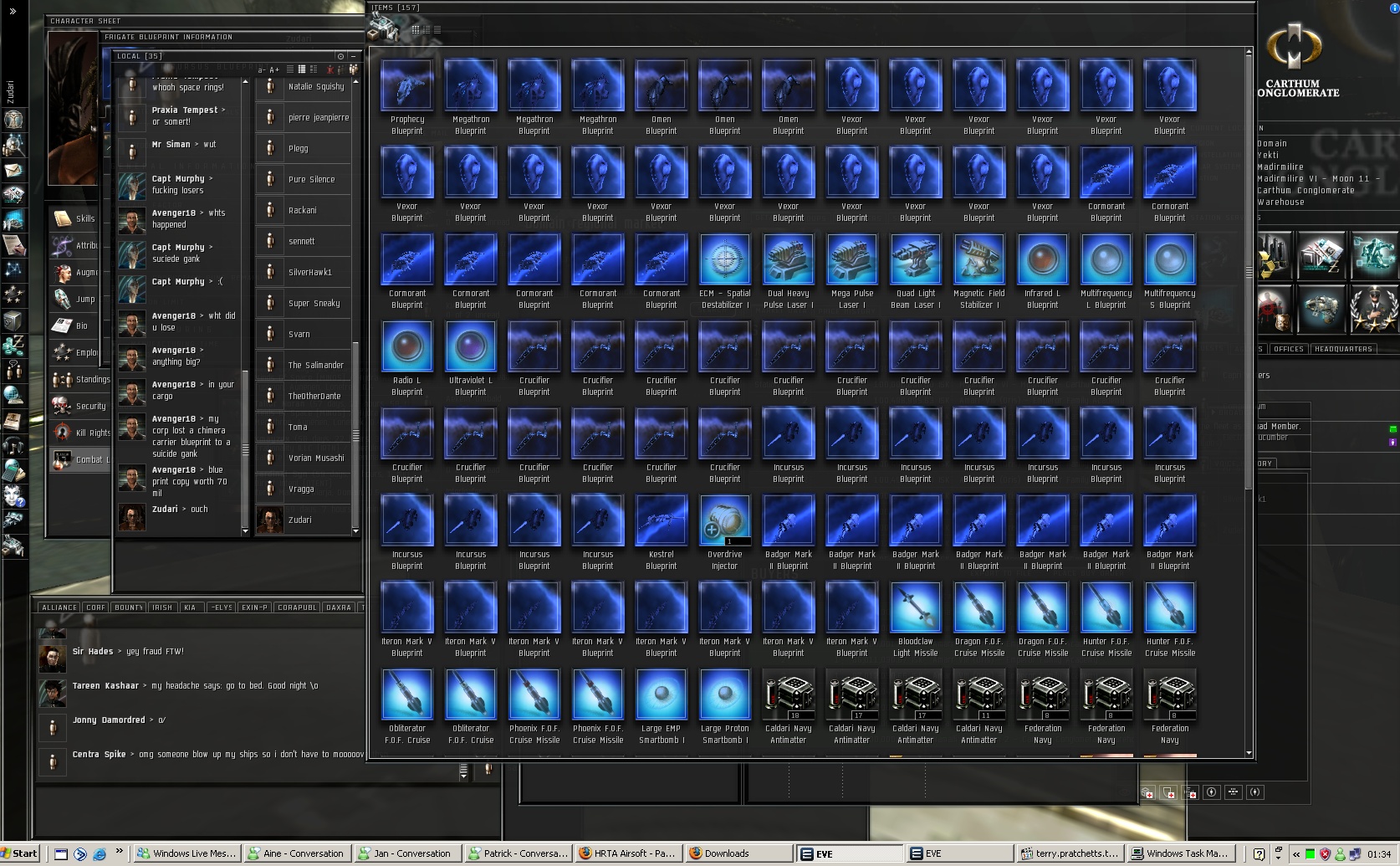Open the Downloads taskbar window
The width and height of the screenshot is (1400, 866).
coord(739,853)
